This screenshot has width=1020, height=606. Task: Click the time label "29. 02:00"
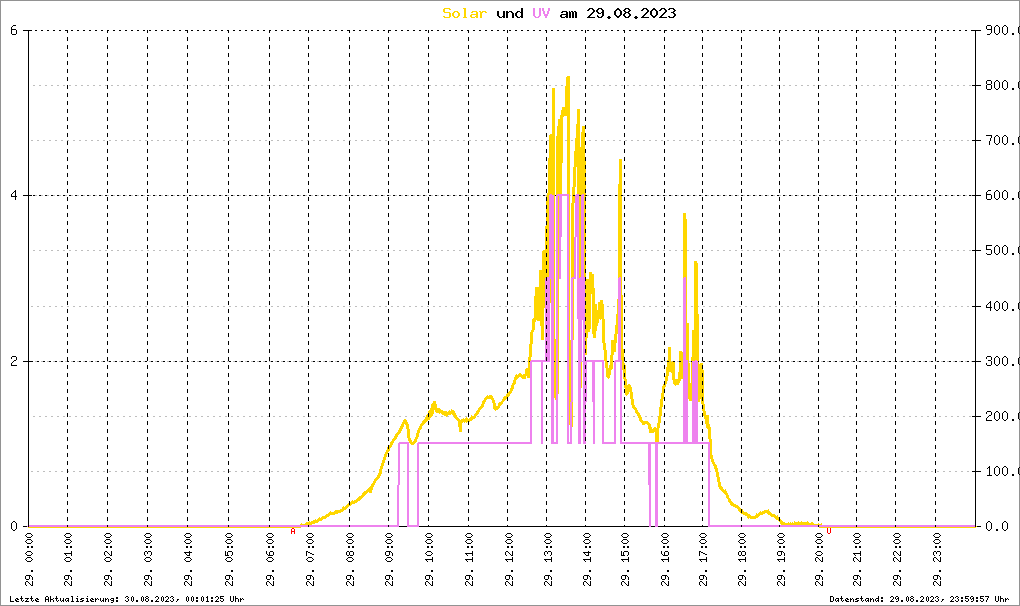point(108,560)
